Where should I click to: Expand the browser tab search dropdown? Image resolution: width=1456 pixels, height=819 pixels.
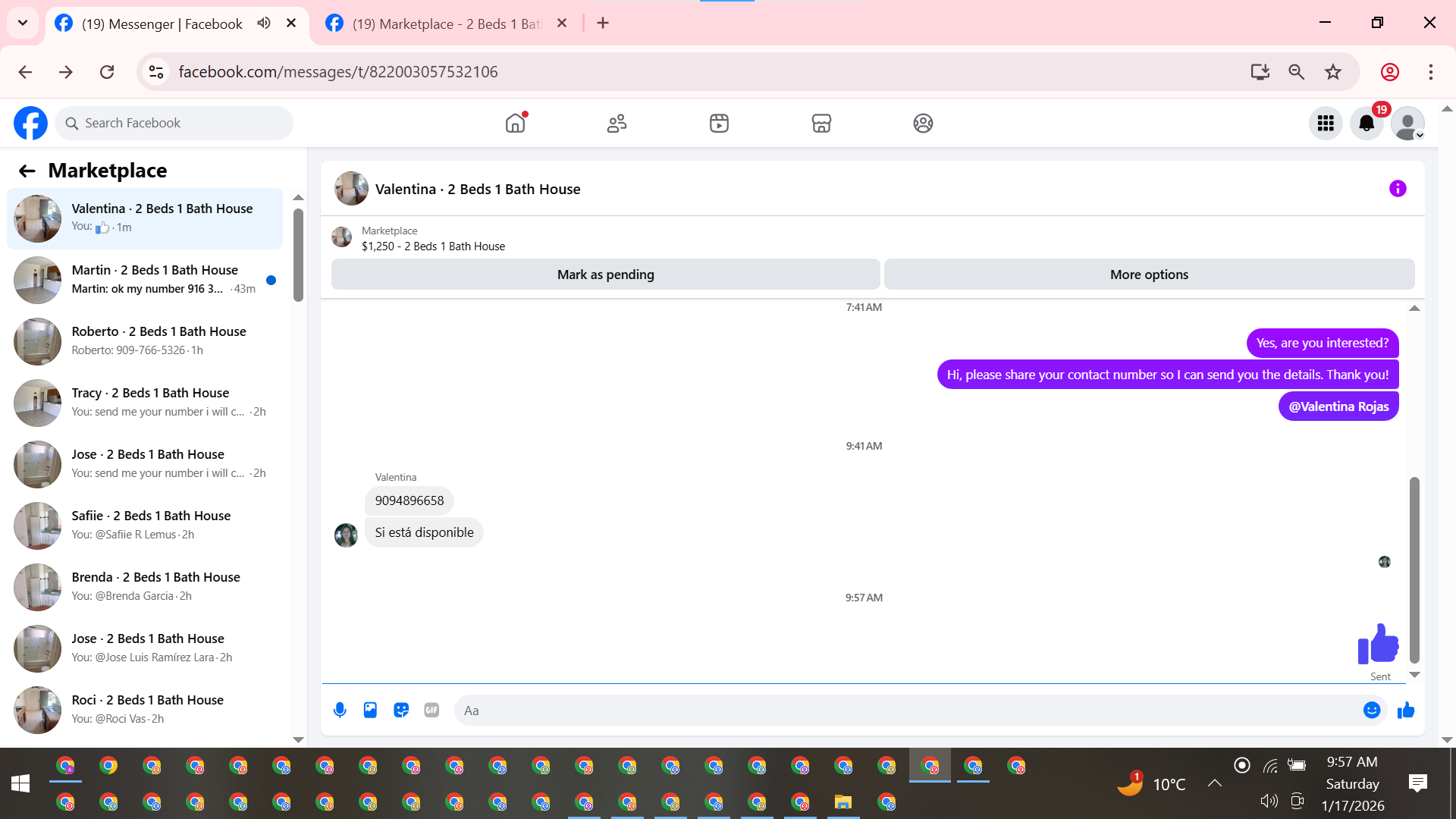(x=23, y=24)
